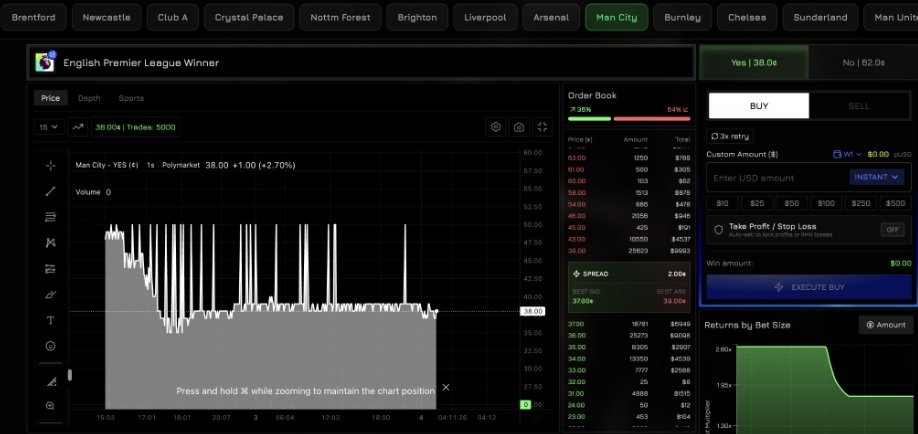Switch to the Price tab
The image size is (918, 434).
coord(50,98)
